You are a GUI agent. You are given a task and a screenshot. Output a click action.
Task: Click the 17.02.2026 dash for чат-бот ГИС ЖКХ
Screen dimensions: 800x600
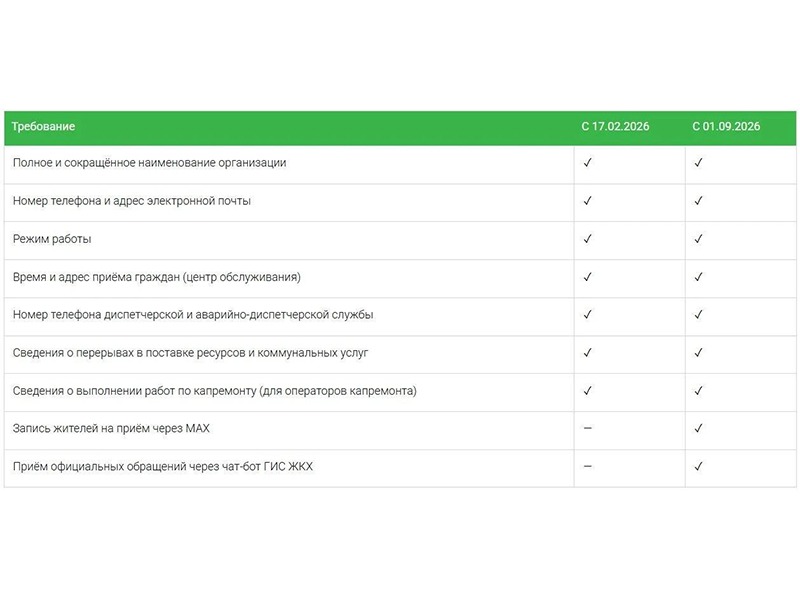click(x=588, y=466)
